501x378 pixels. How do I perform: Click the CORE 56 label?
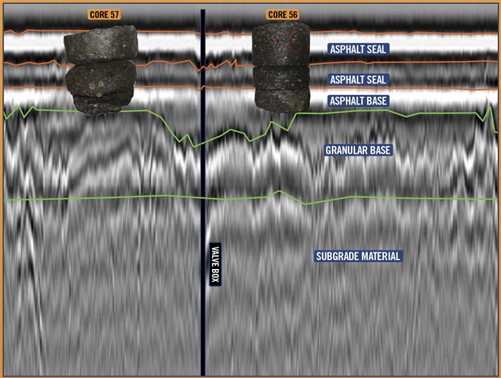pyautogui.click(x=283, y=15)
